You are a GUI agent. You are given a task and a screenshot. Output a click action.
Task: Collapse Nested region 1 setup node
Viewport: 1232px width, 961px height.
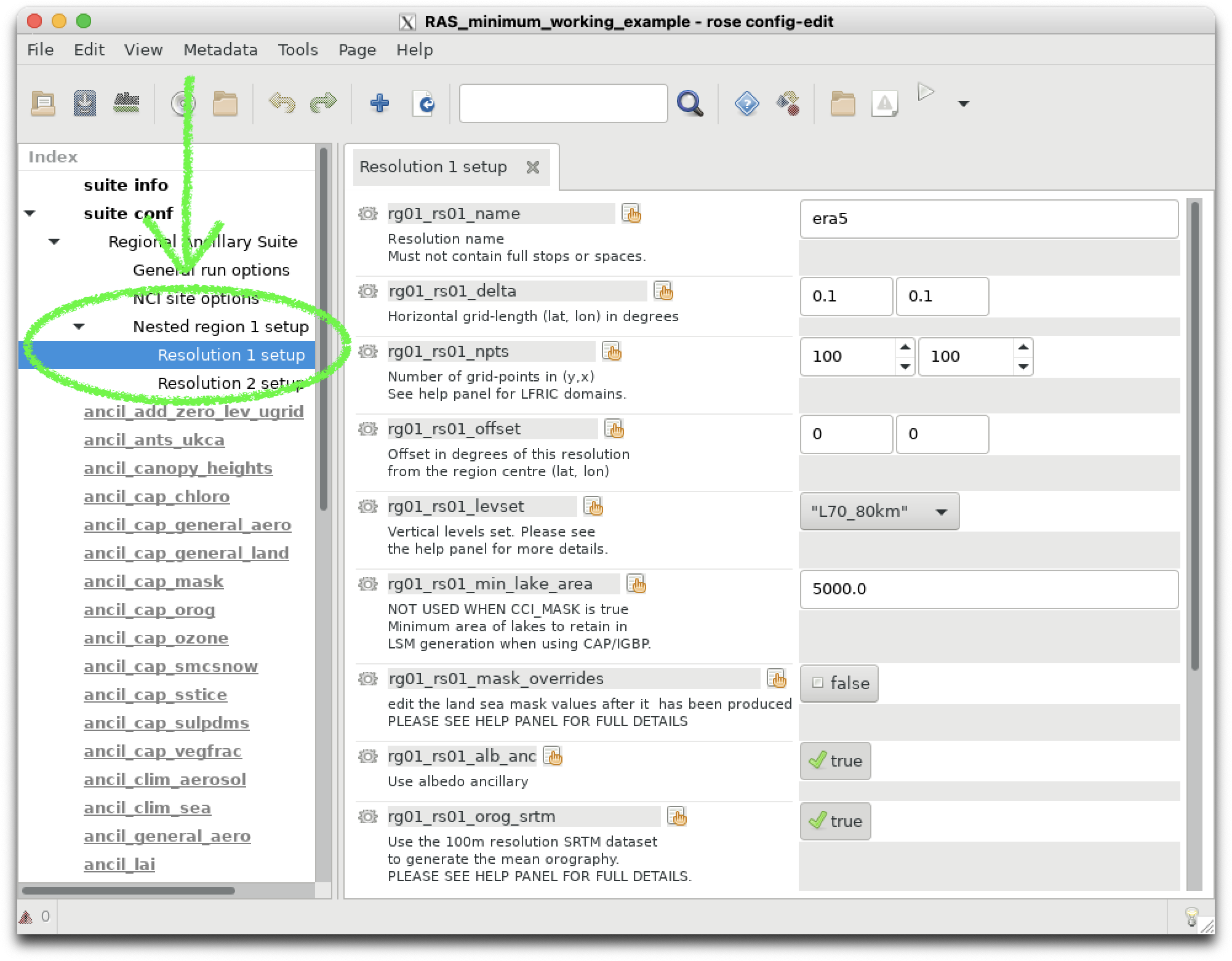point(79,327)
